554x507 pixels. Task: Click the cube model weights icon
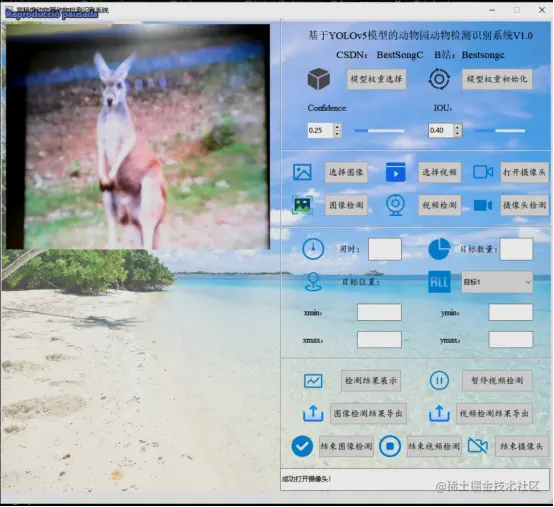pos(319,79)
